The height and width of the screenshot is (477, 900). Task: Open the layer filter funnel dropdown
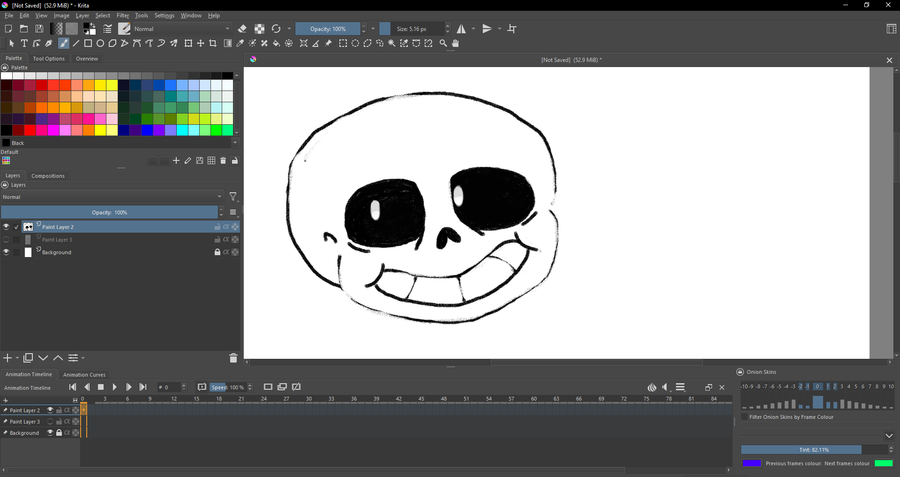point(233,197)
